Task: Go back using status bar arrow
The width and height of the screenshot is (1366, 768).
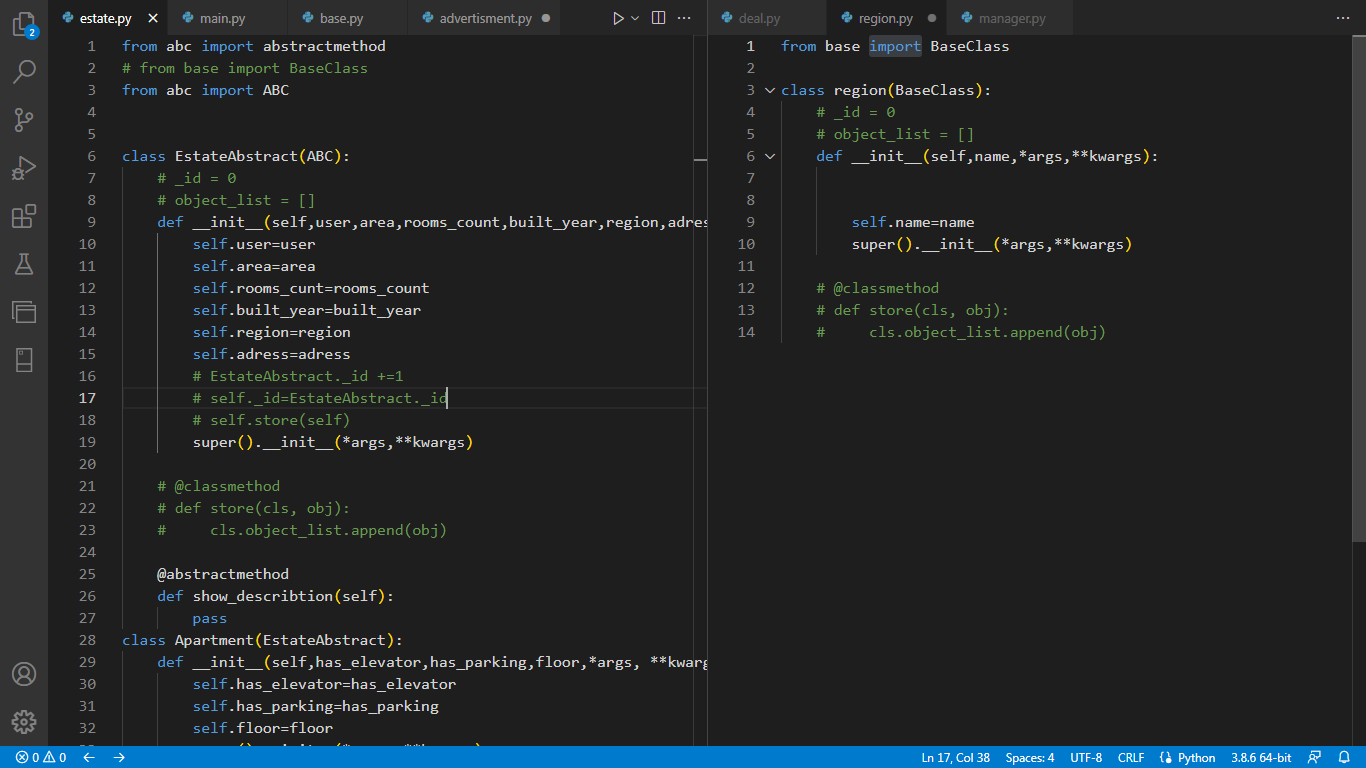Action: tap(89, 757)
